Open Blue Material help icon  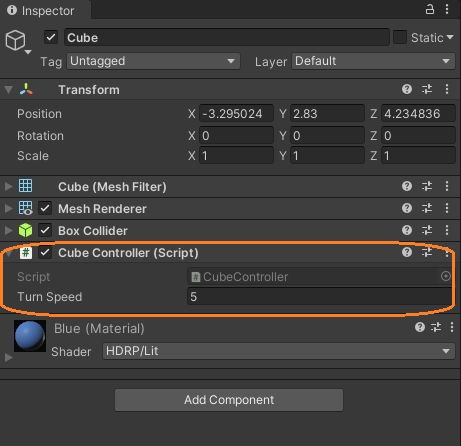420,327
